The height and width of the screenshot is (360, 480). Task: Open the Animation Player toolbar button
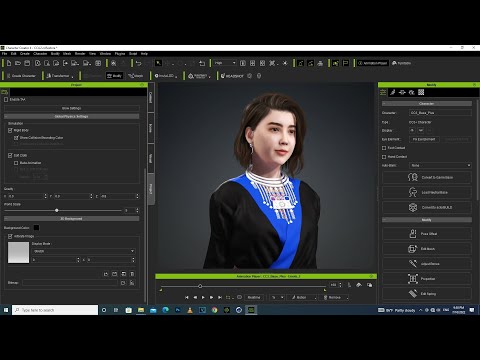pyautogui.click(x=372, y=63)
